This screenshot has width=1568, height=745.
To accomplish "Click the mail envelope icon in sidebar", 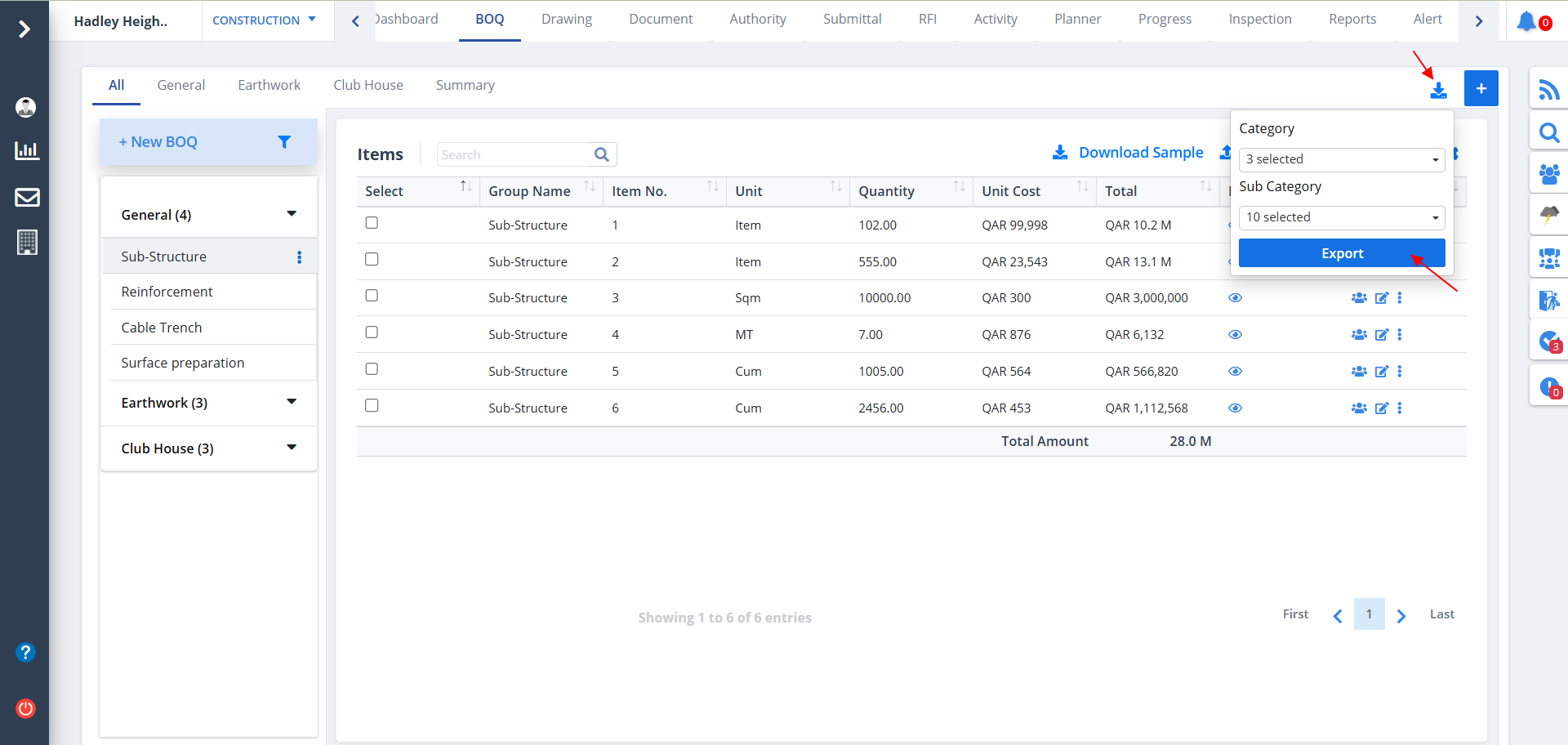I will click(x=27, y=197).
